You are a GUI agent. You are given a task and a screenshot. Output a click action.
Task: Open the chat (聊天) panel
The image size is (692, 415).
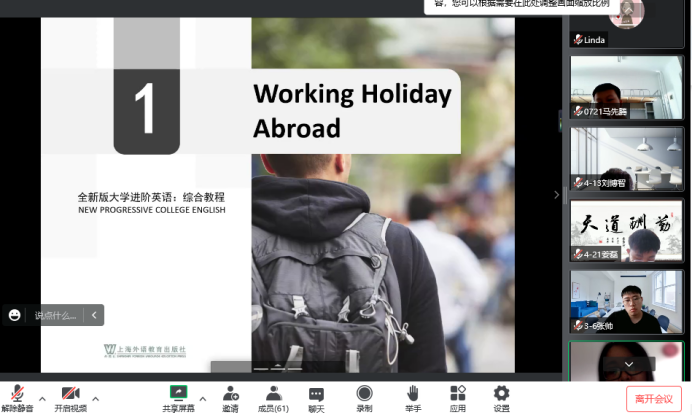pos(316,397)
